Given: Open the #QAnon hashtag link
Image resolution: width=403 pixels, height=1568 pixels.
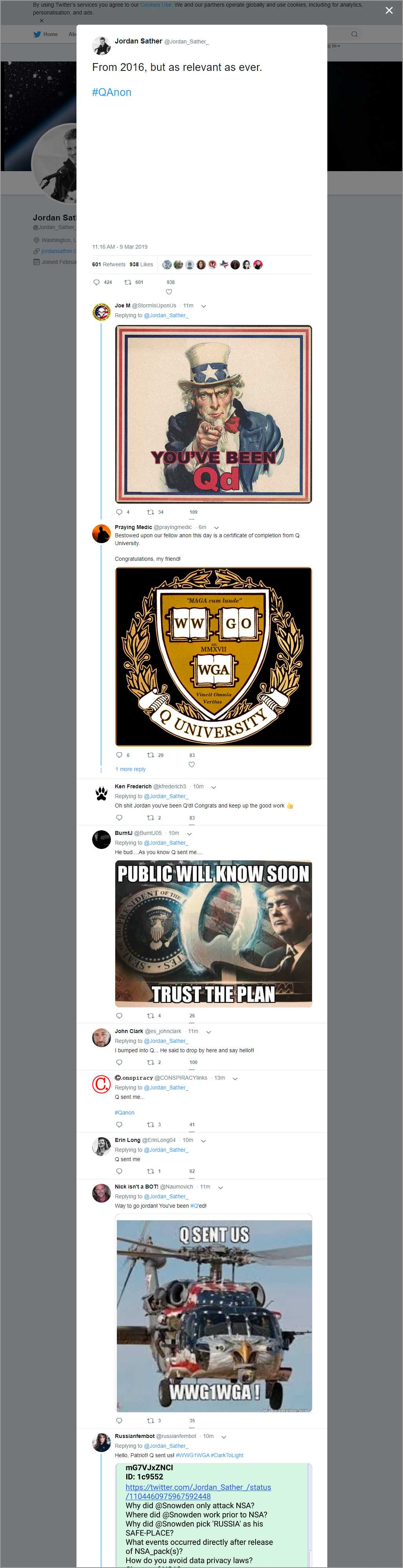Looking at the screenshot, I should (x=112, y=92).
